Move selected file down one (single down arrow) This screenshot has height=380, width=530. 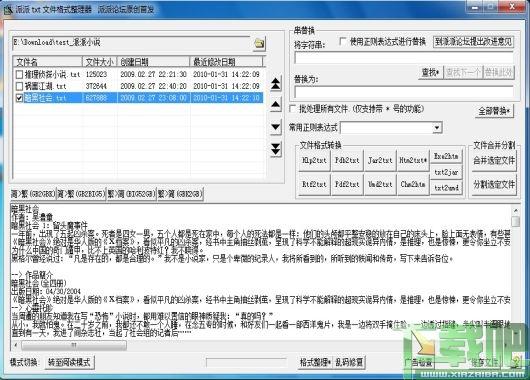click(x=275, y=127)
